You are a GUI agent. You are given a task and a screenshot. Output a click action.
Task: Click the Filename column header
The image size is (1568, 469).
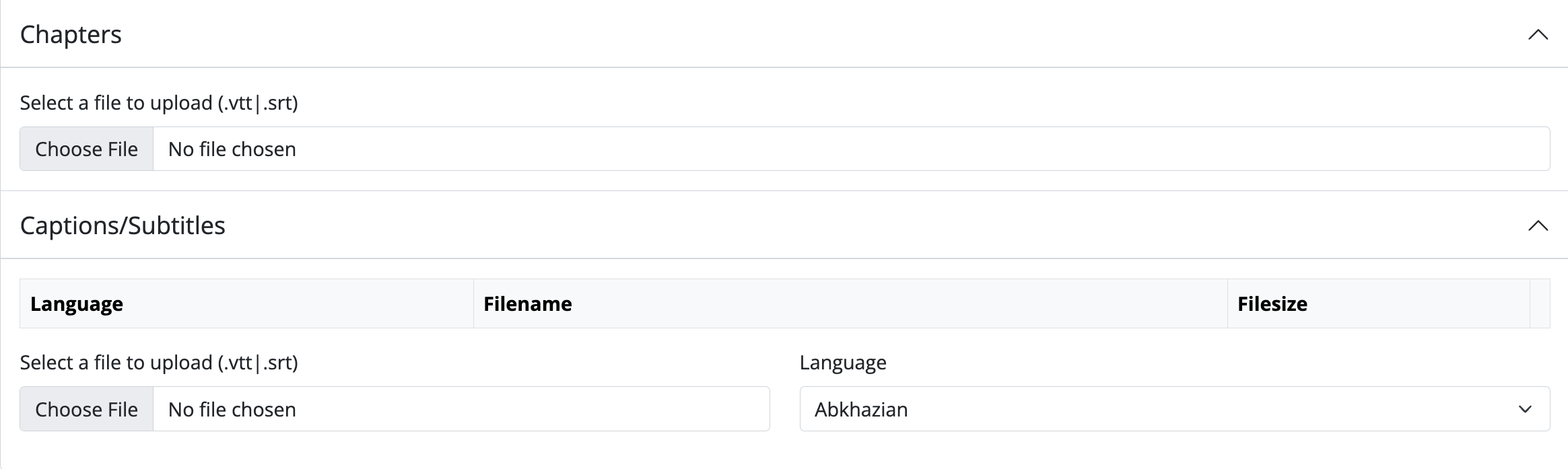[x=528, y=304]
